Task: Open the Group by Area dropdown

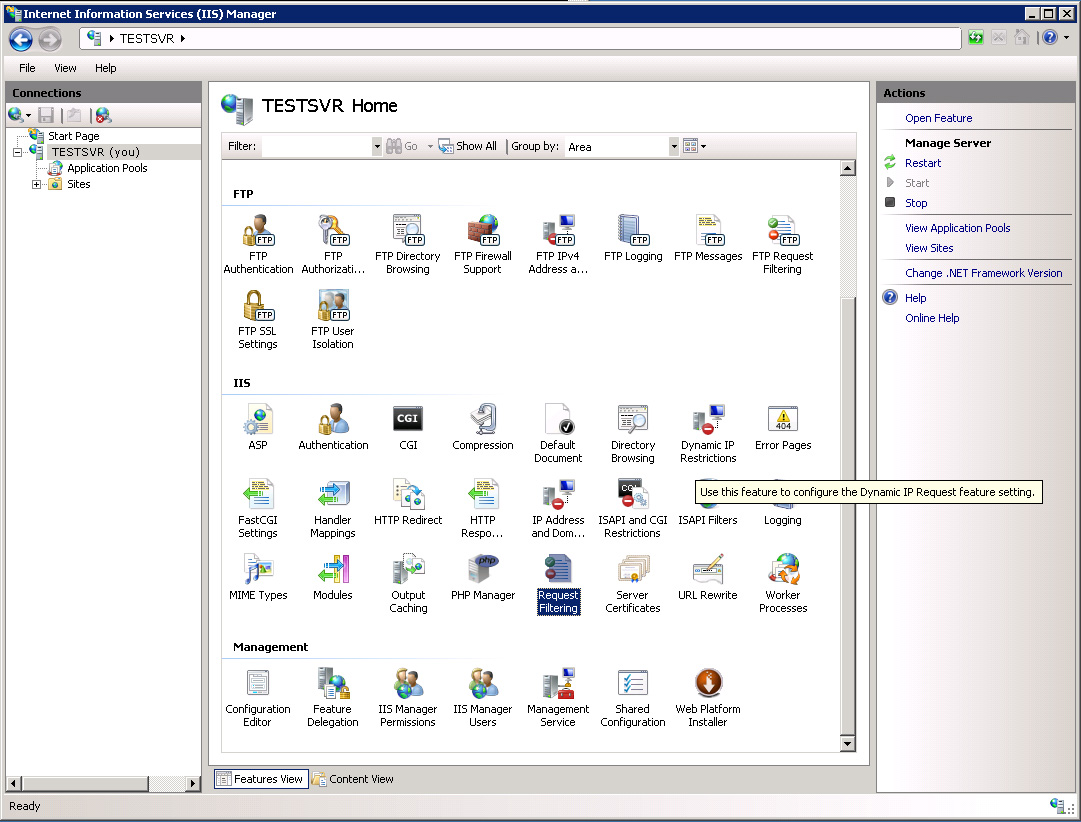Action: [674, 146]
